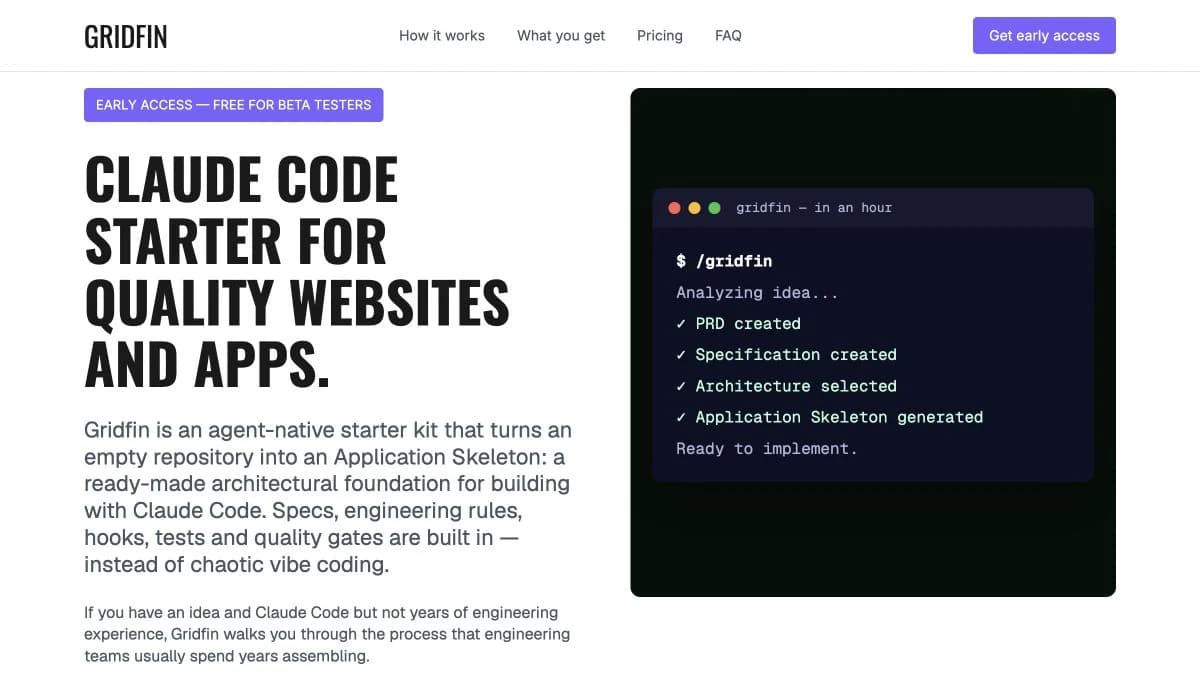
Task: Click the '$ /gridfin' command line
Action: tap(724, 261)
